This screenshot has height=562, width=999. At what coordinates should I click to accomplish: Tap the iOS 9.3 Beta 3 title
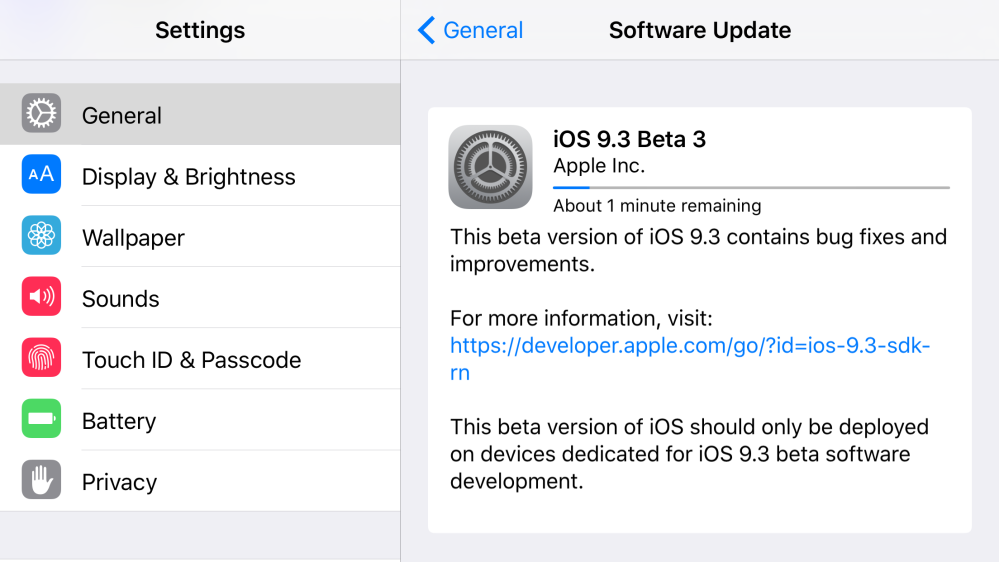click(x=629, y=139)
